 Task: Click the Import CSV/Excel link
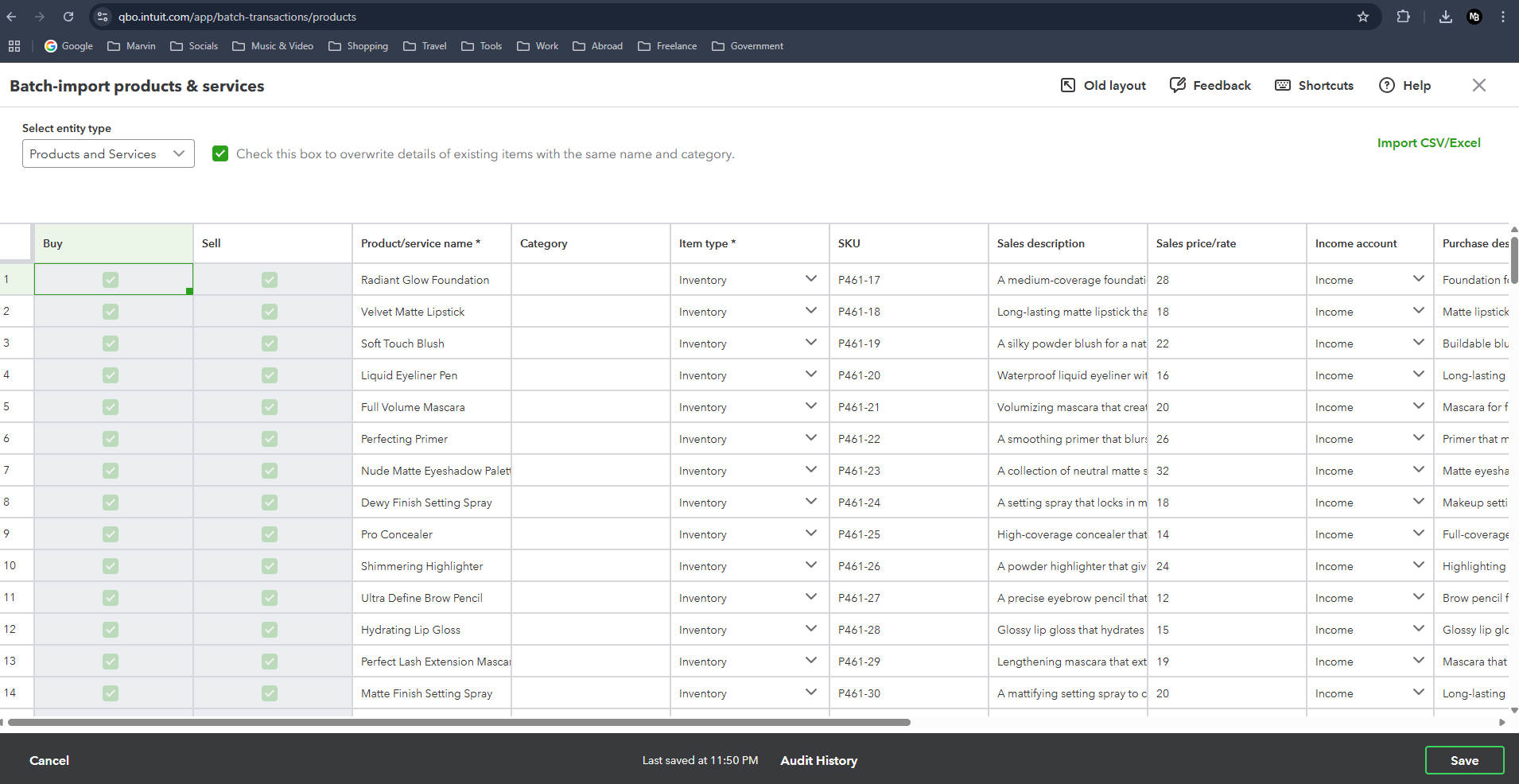[1428, 143]
